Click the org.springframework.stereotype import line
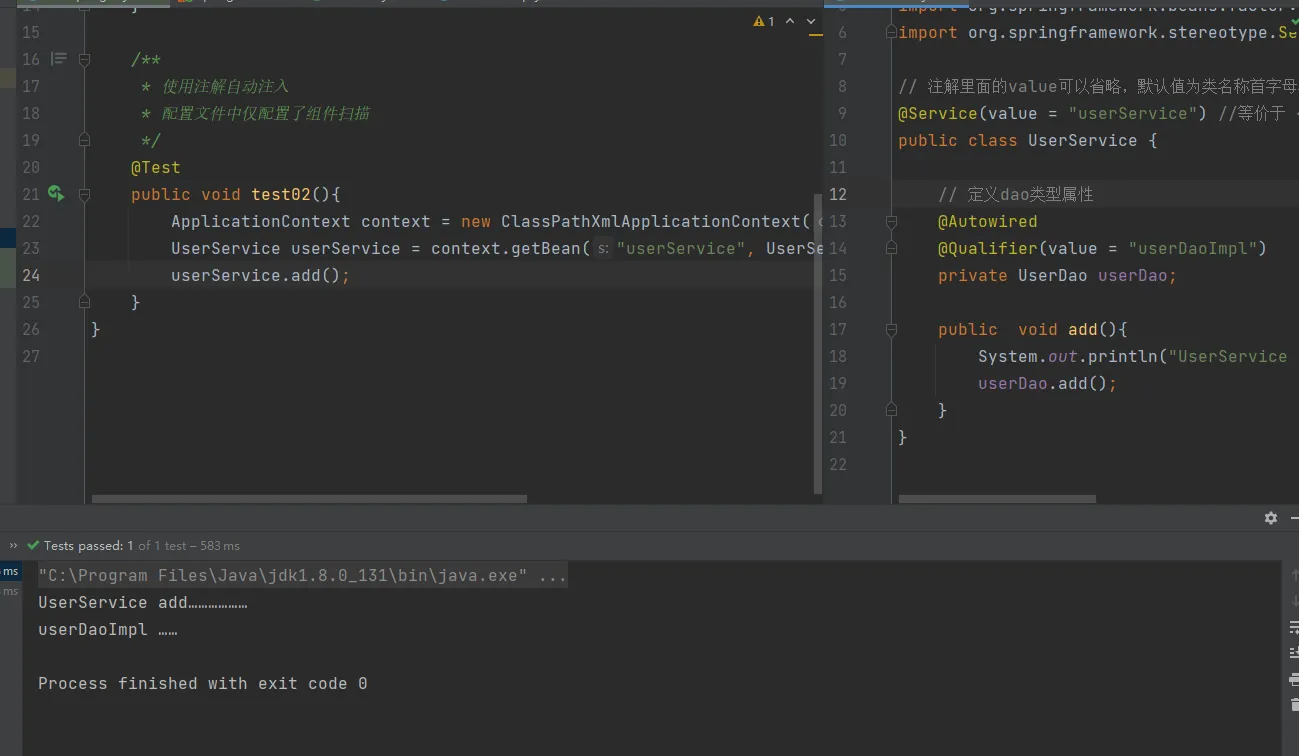This screenshot has width=1299, height=756. pos(1098,32)
